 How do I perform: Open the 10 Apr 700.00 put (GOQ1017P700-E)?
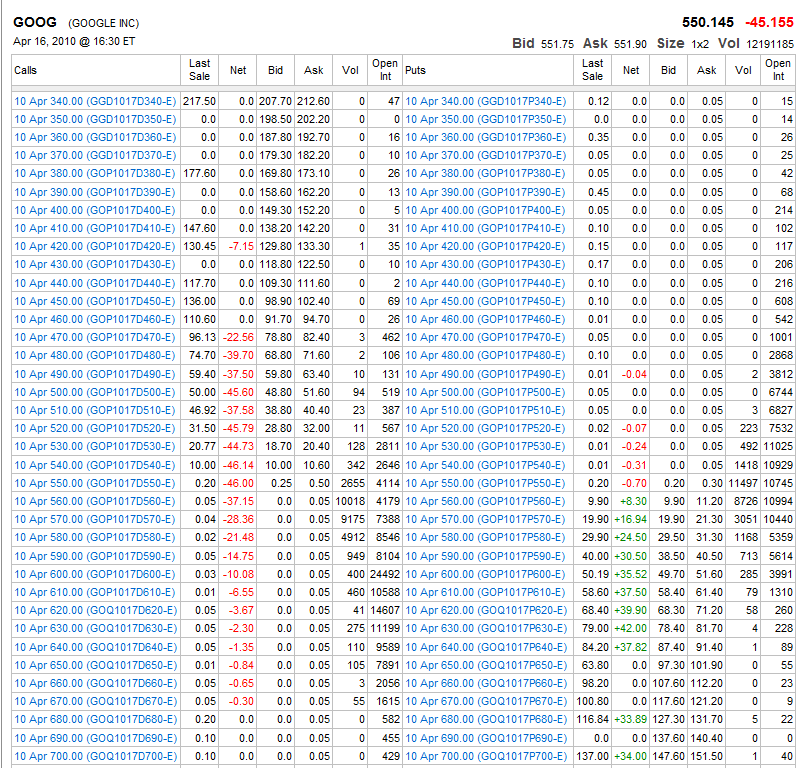(x=485, y=757)
